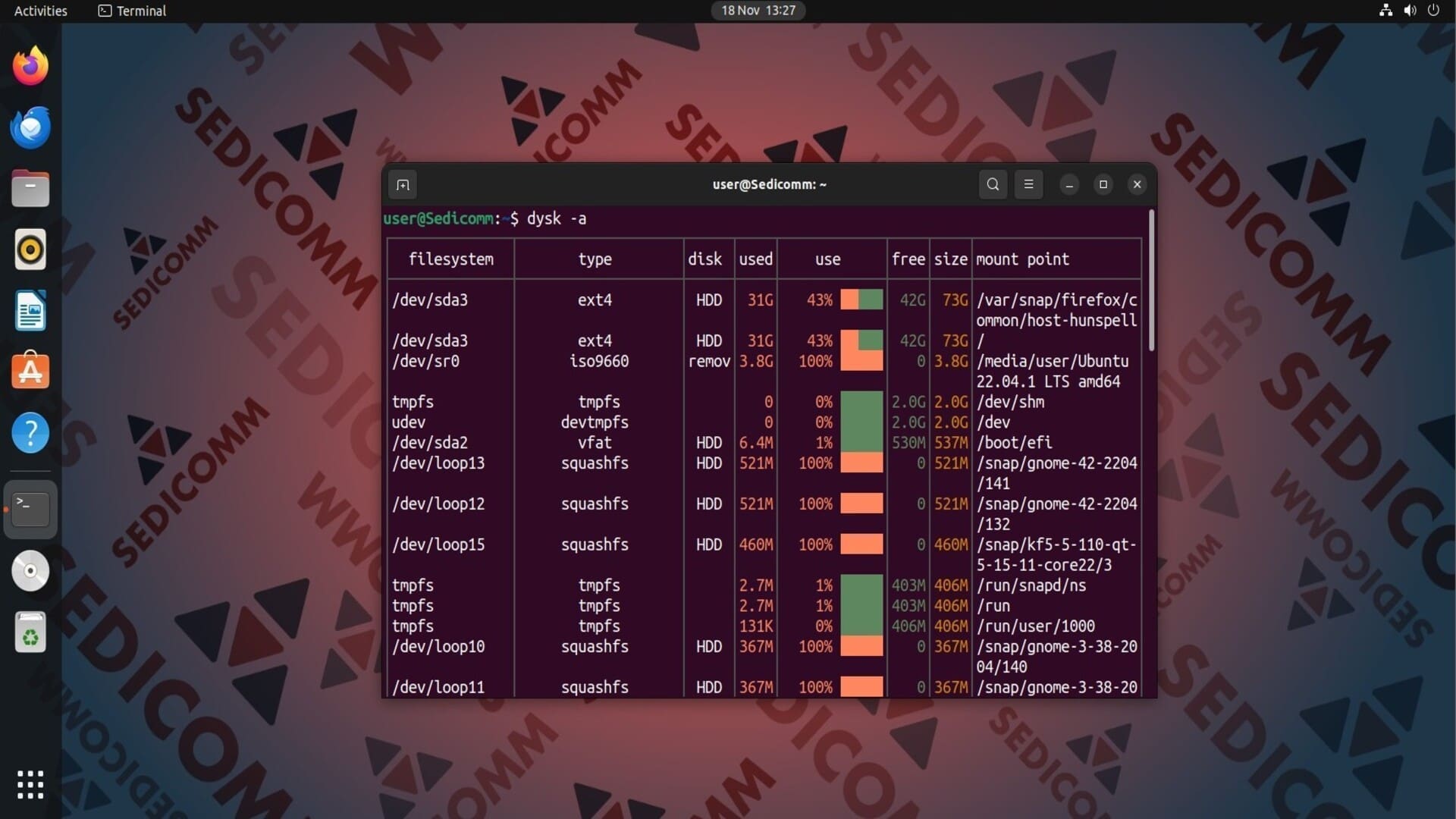The width and height of the screenshot is (1456, 819).
Task: Click the /run/snapd/ns mount point
Action: (1031, 586)
